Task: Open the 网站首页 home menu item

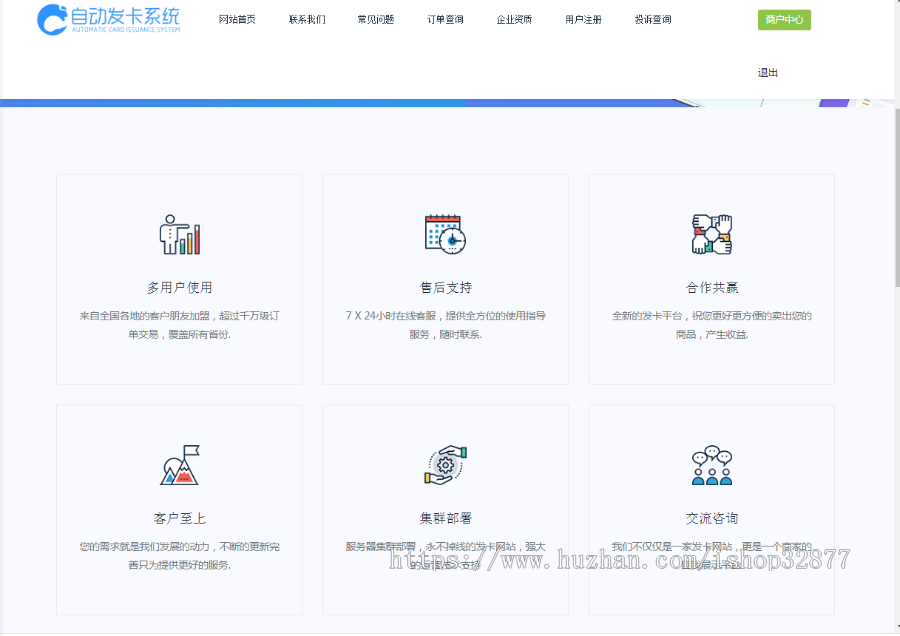Action: [236, 18]
